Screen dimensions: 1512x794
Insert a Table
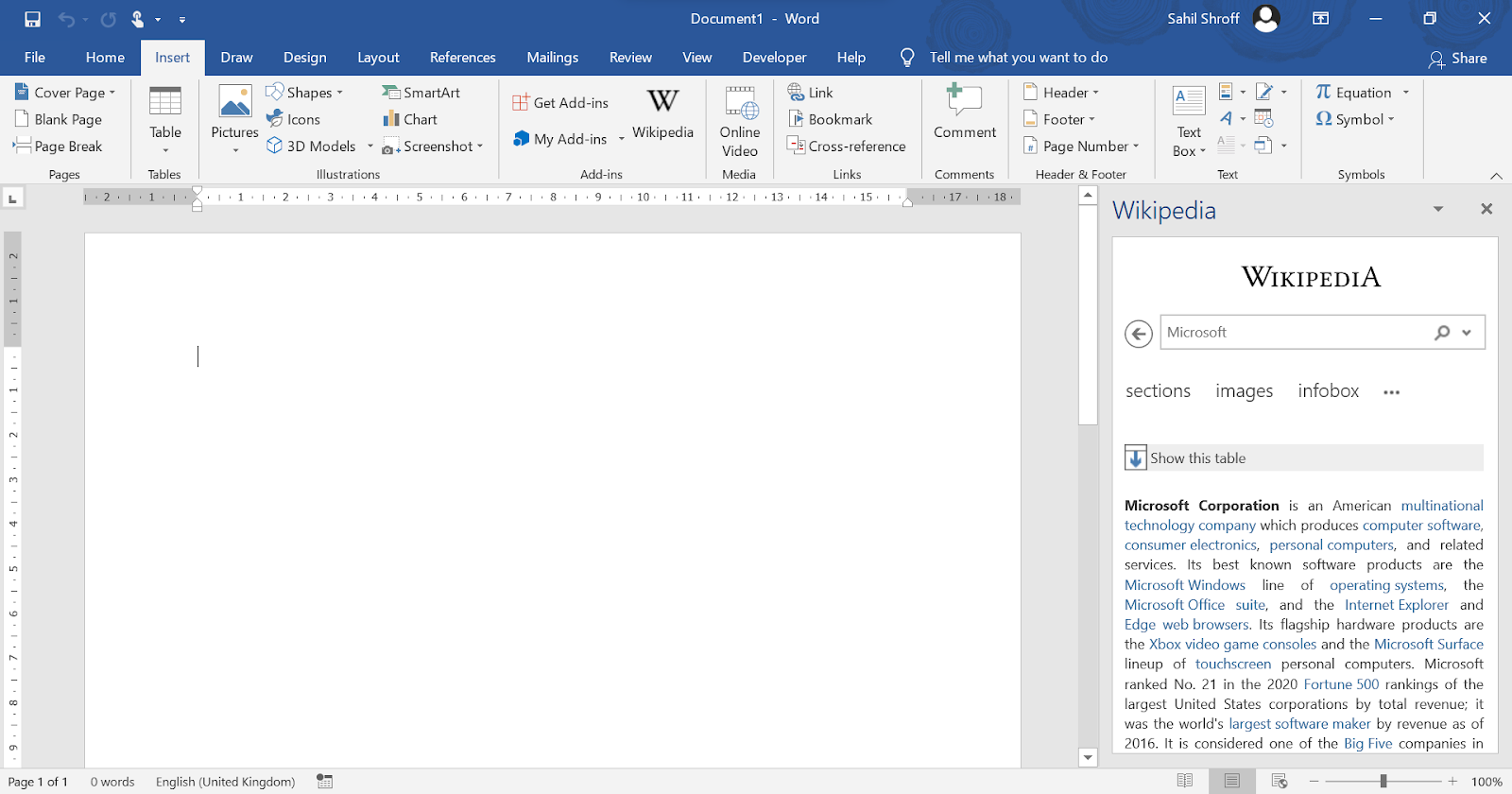pyautogui.click(x=165, y=120)
